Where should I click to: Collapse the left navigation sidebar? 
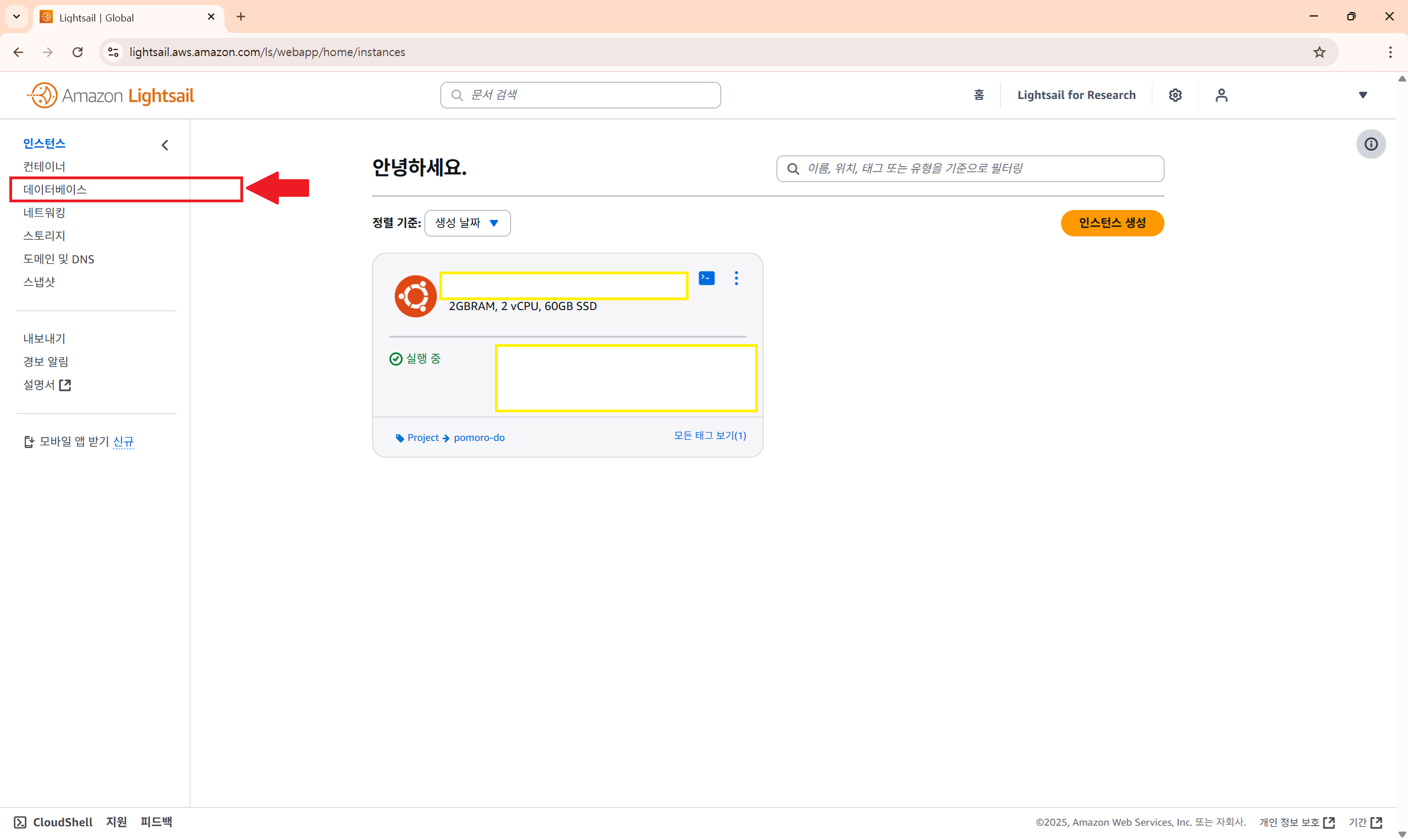(x=165, y=145)
